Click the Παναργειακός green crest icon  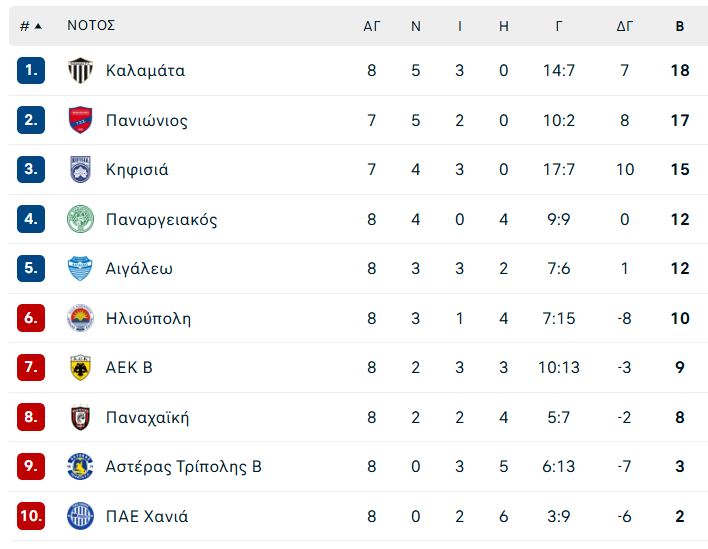(80, 219)
